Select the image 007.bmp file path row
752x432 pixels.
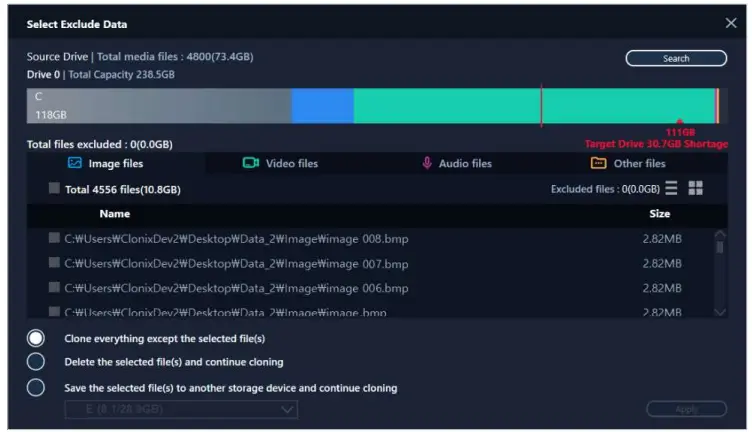[236, 264]
